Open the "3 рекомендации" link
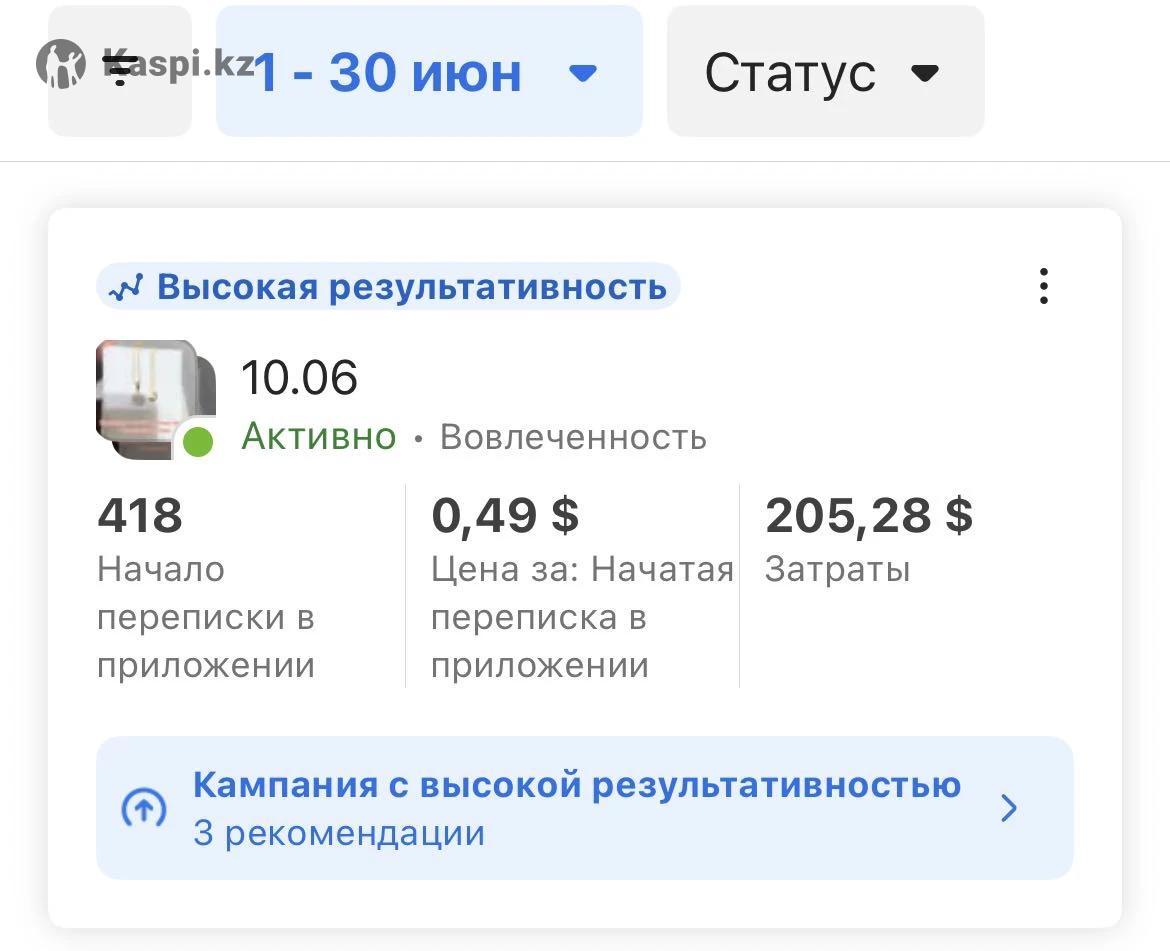This screenshot has width=1170, height=951. coord(339,834)
